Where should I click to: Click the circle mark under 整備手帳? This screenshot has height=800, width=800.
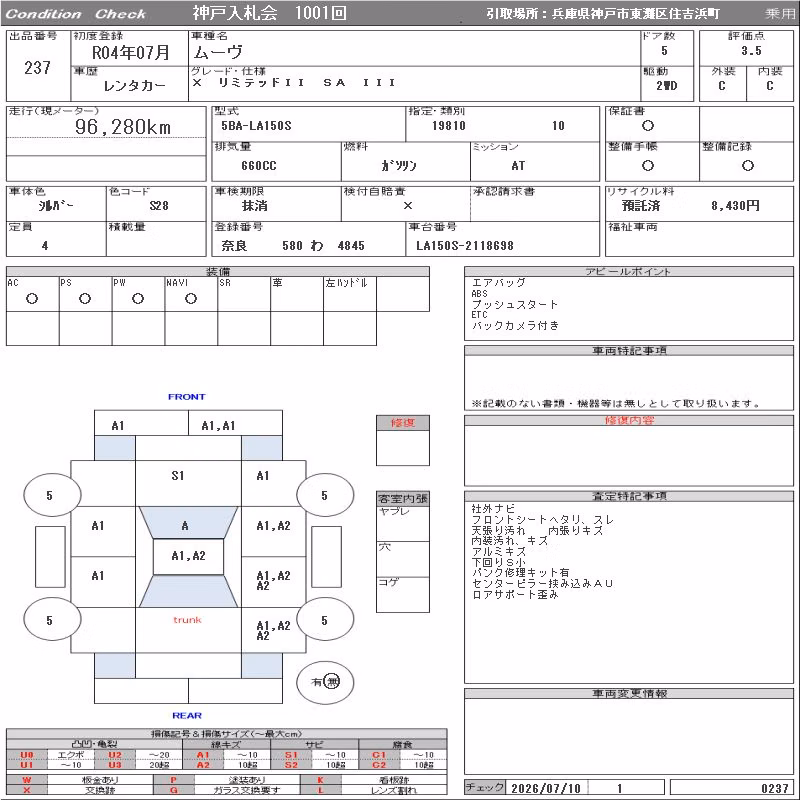[x=647, y=165]
